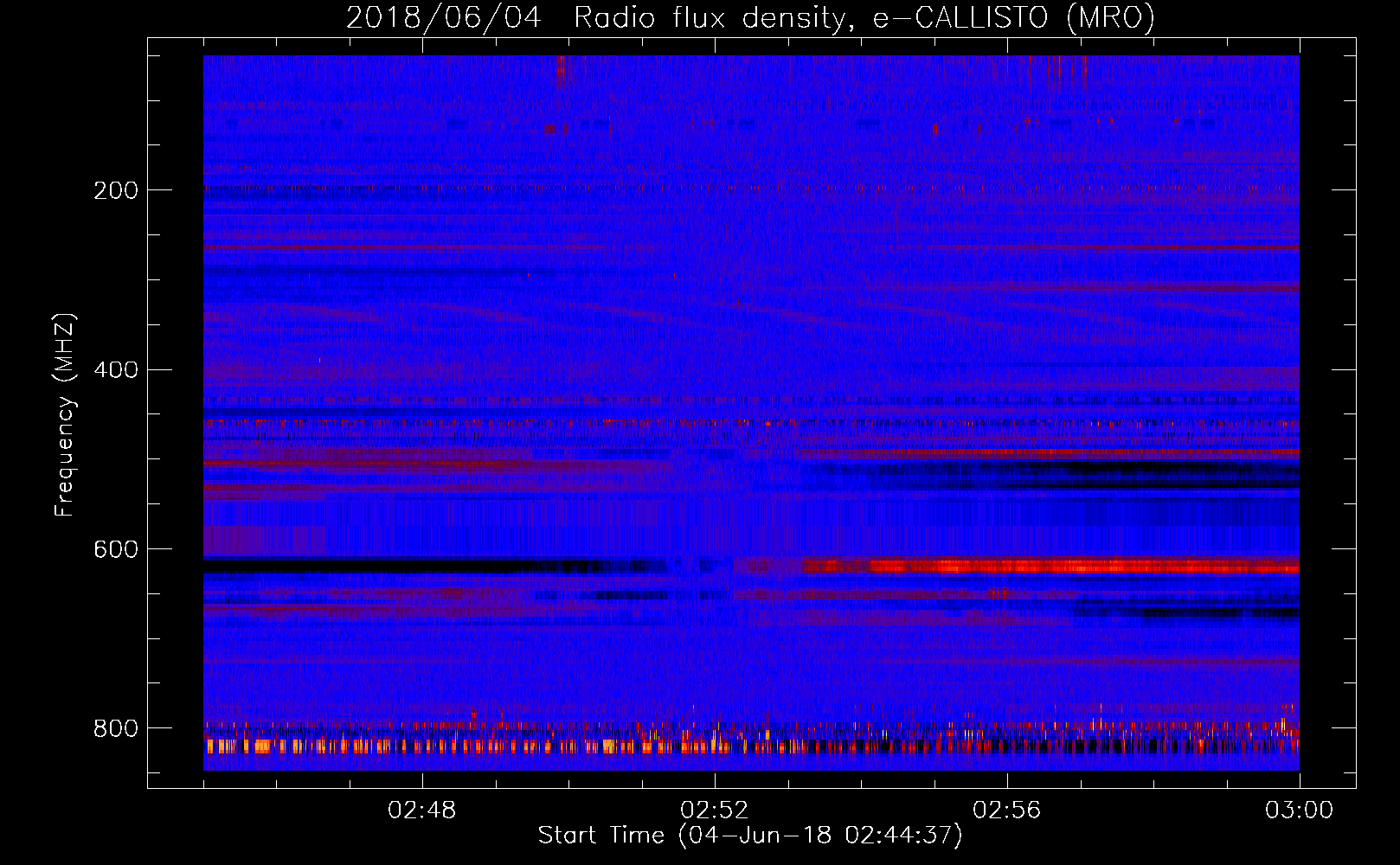The width and height of the screenshot is (1400, 865).
Task: Click the bright red emission band near 620 MHz
Action: tap(1051, 567)
